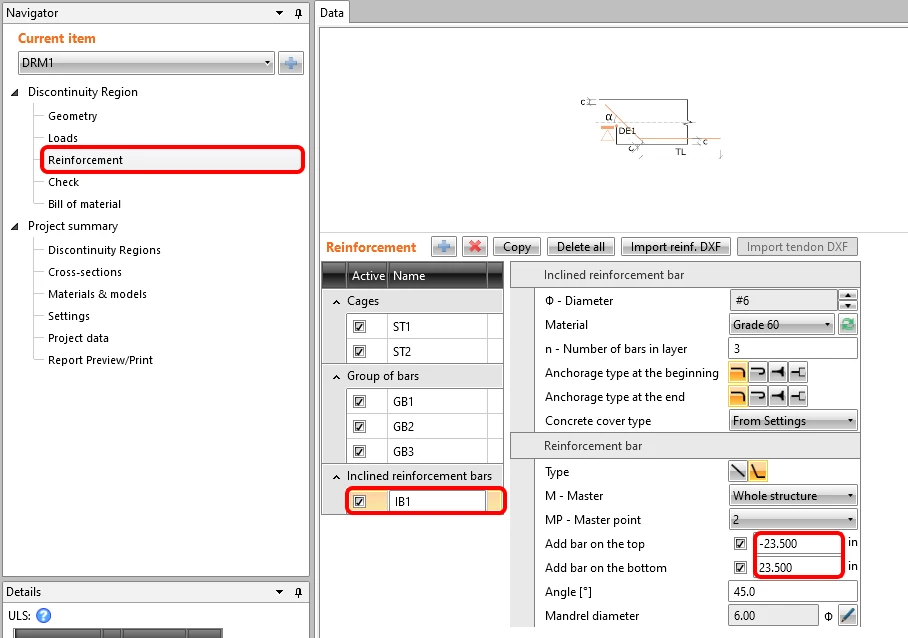Click the ULS help question mark icon

click(43, 615)
